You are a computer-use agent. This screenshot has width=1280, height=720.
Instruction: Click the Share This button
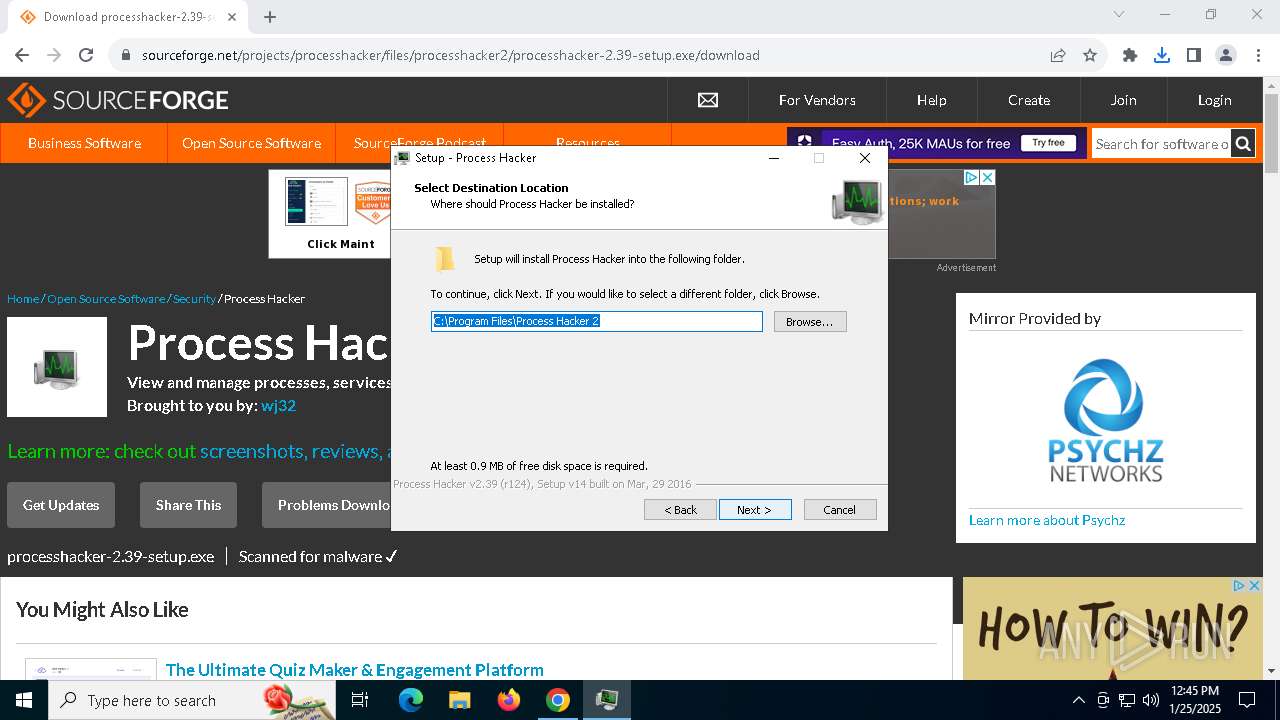188,505
